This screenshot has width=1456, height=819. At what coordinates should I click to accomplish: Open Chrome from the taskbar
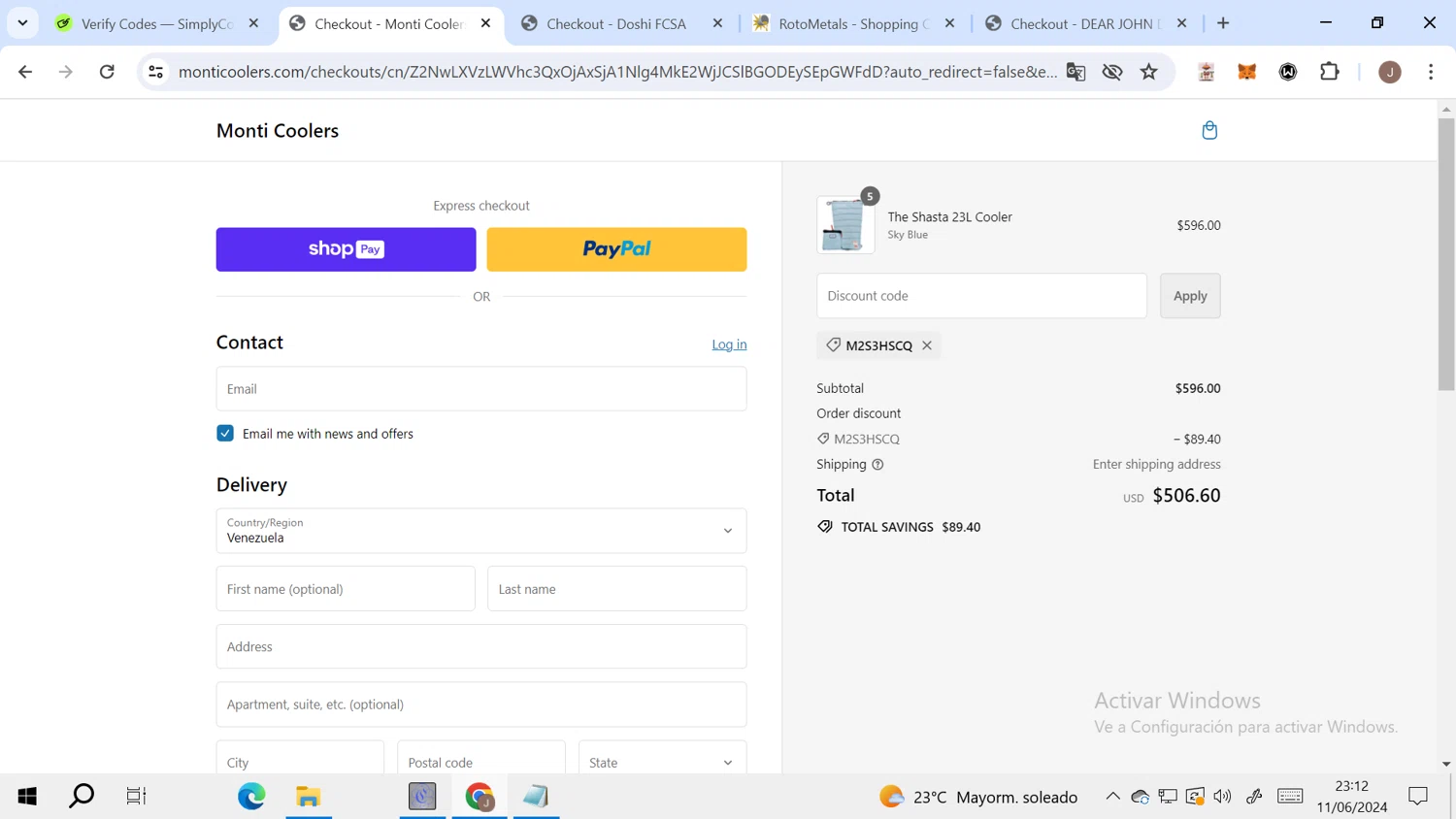tap(480, 797)
